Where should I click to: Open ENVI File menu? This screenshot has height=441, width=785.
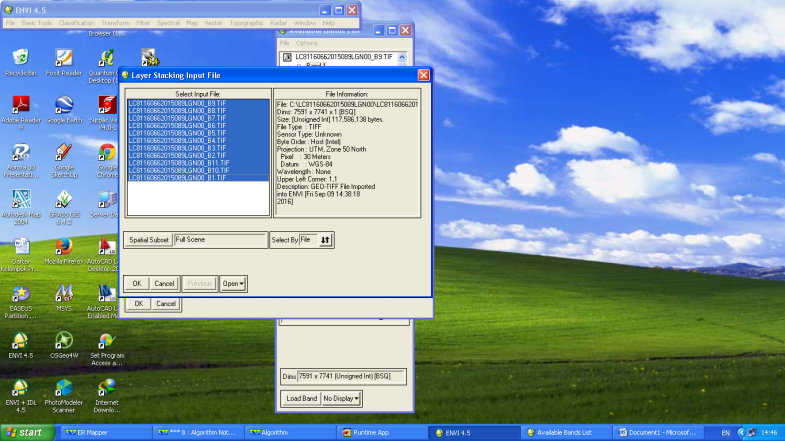tap(10, 23)
